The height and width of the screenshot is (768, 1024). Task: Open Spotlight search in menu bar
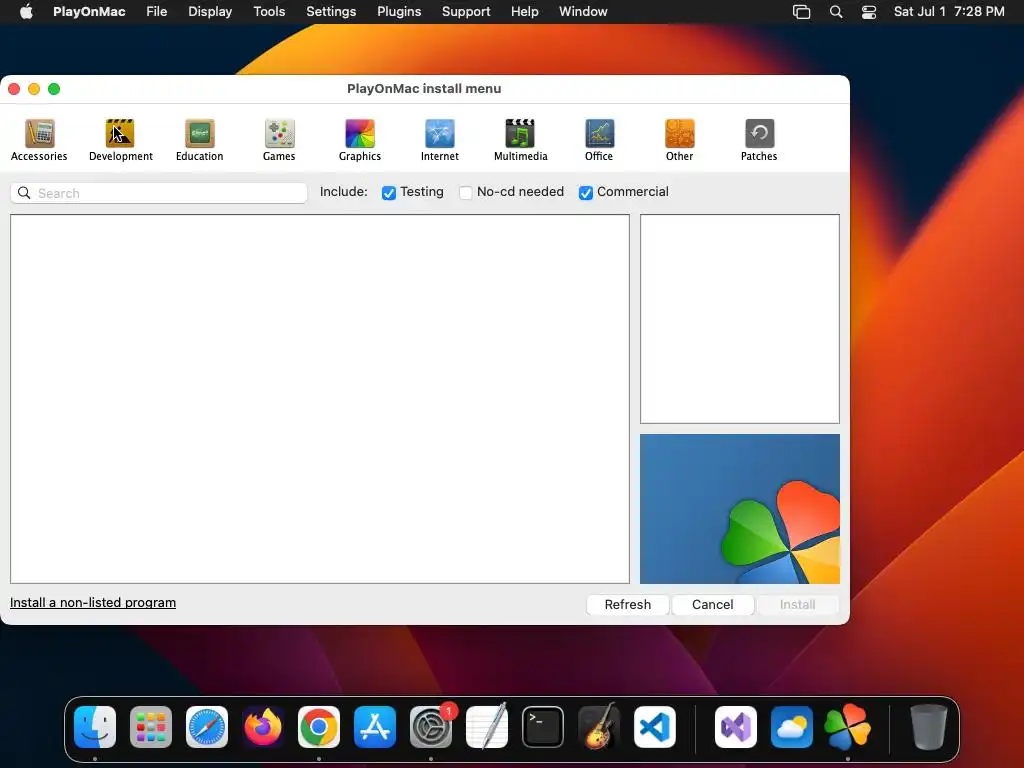coord(836,12)
